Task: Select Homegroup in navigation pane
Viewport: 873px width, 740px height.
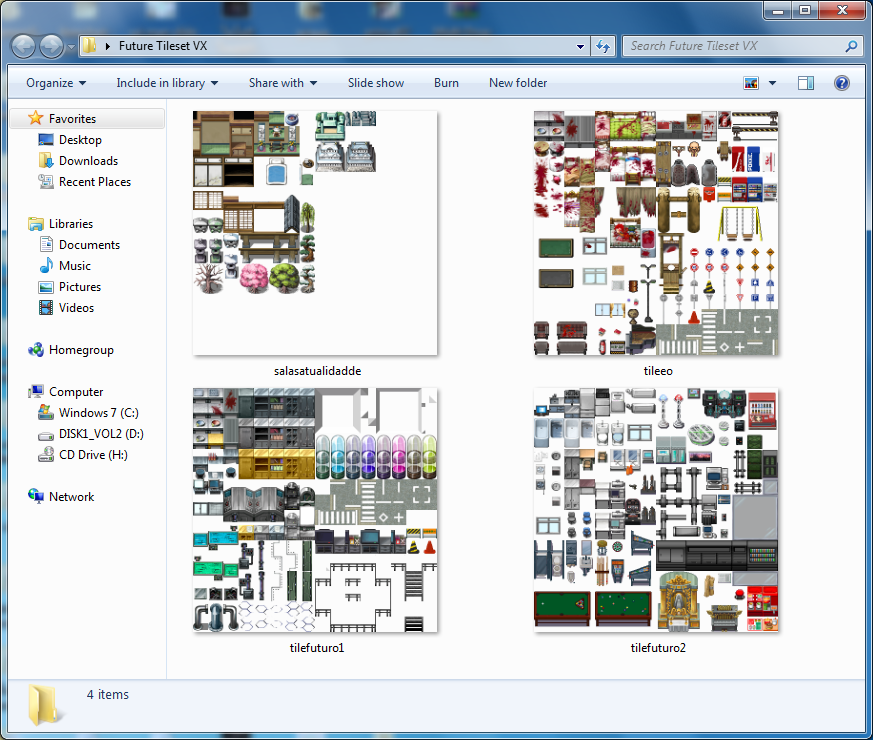Action: tap(81, 350)
